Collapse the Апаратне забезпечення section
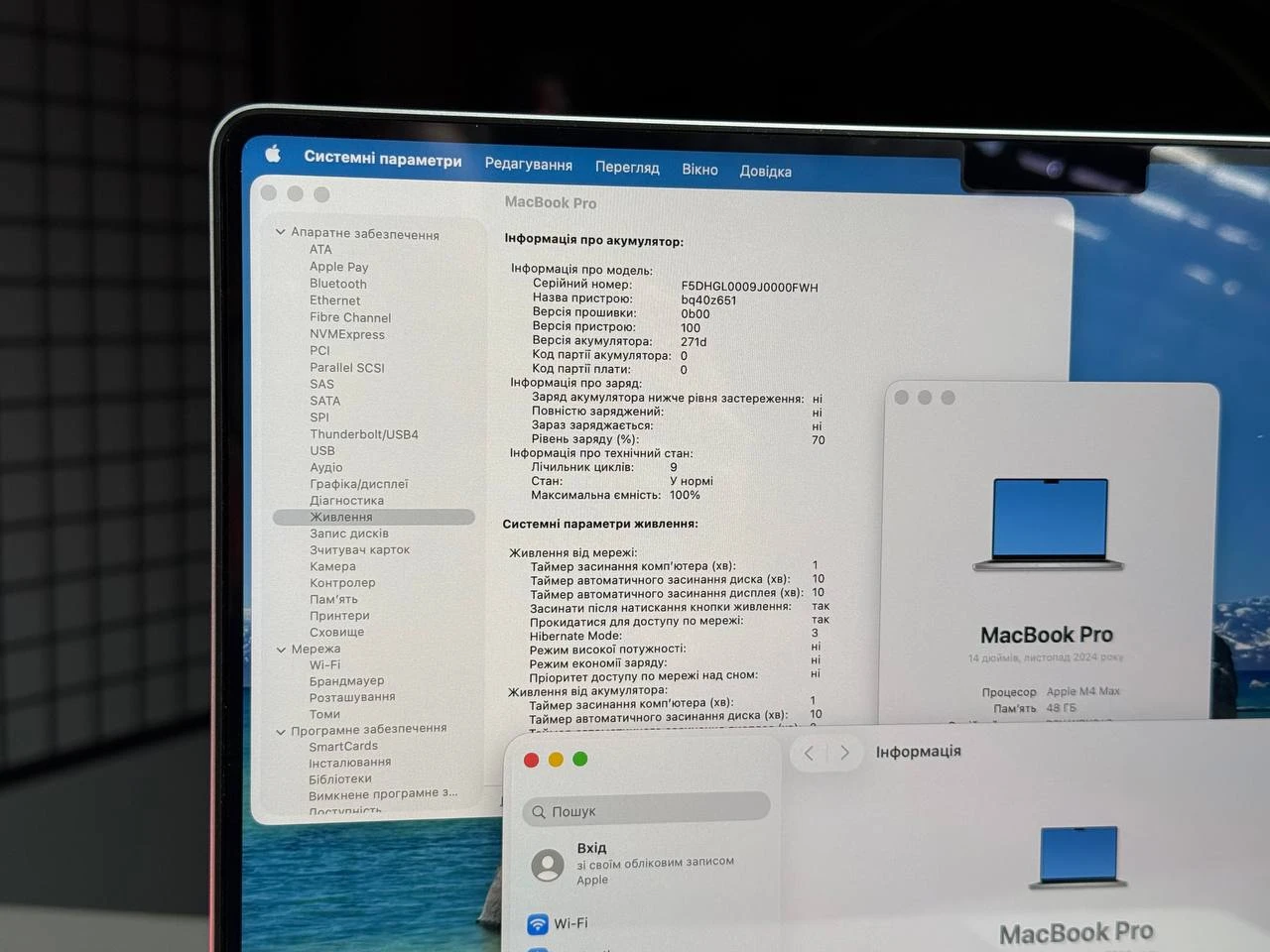 coord(281,231)
